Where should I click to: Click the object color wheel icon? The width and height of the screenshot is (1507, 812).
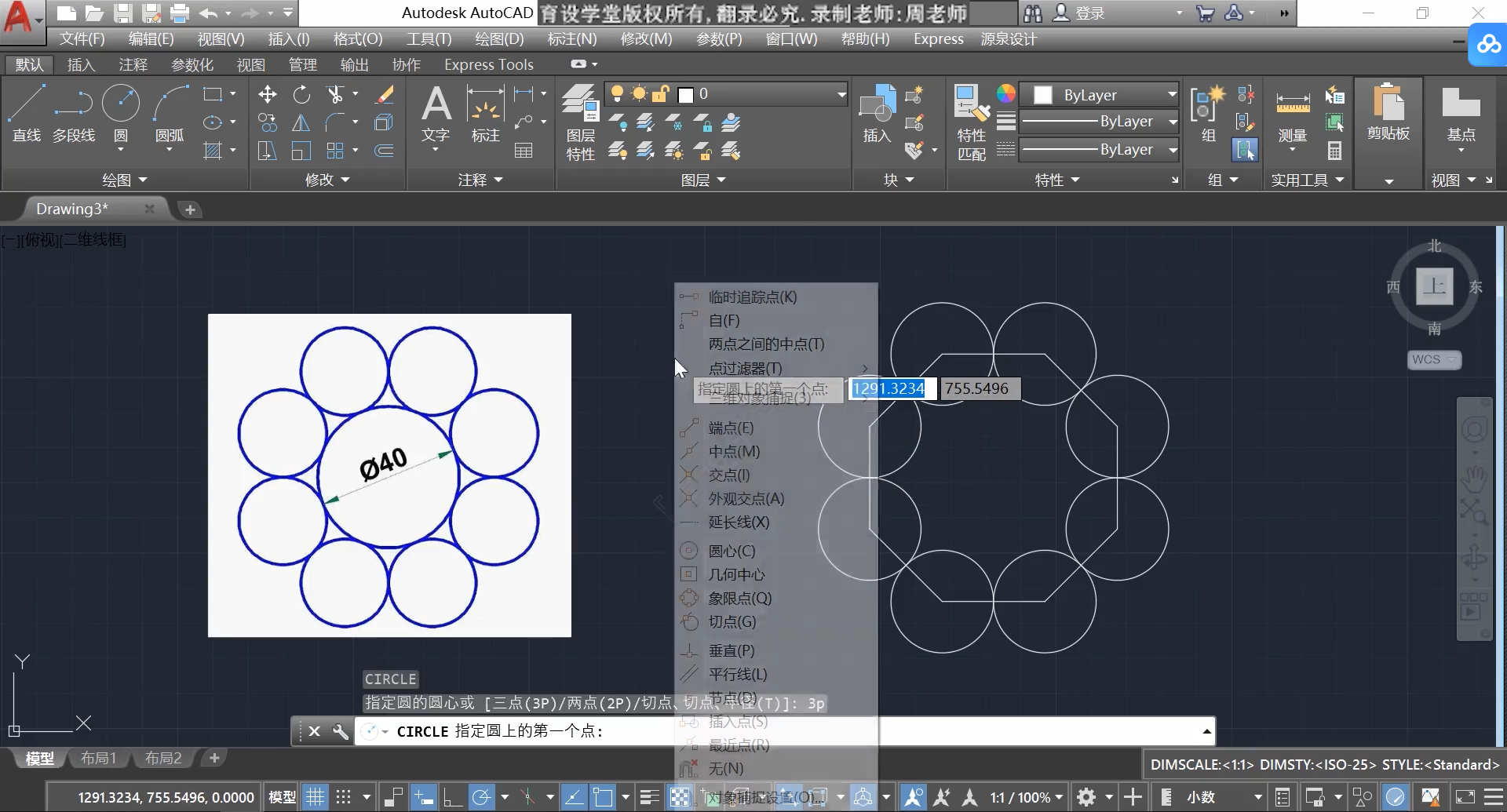pos(1005,94)
